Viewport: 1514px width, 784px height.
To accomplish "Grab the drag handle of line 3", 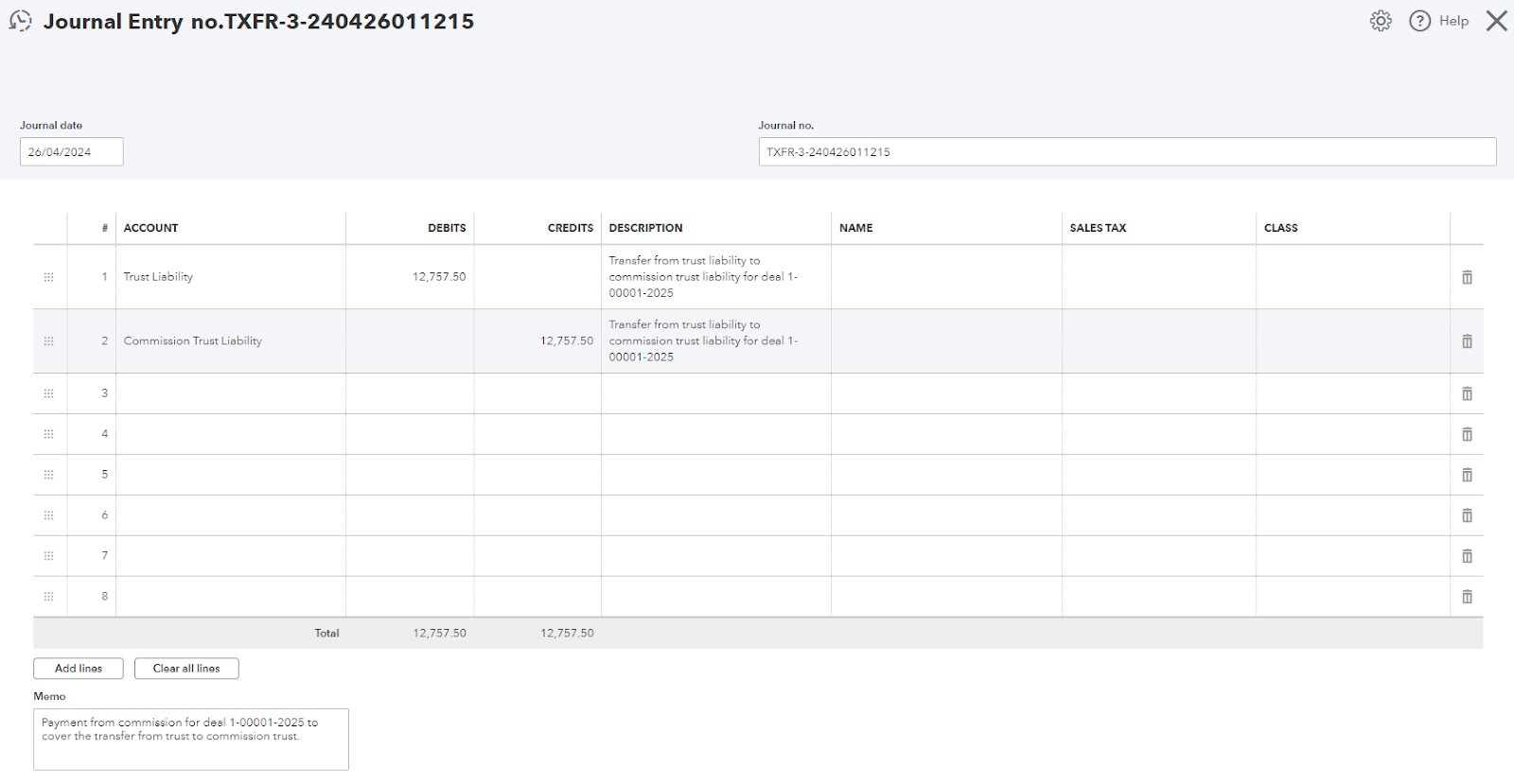I will tap(48, 393).
